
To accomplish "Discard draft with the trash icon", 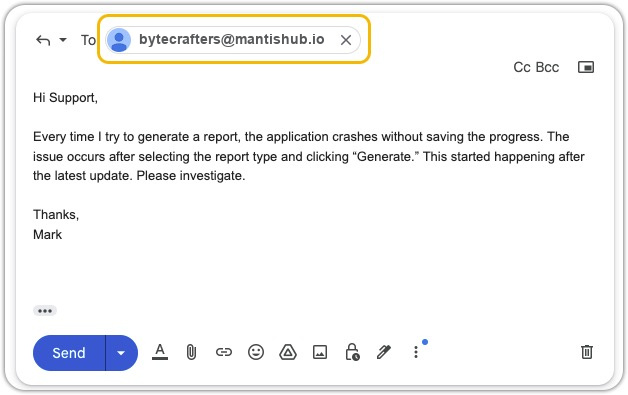I will pyautogui.click(x=587, y=352).
